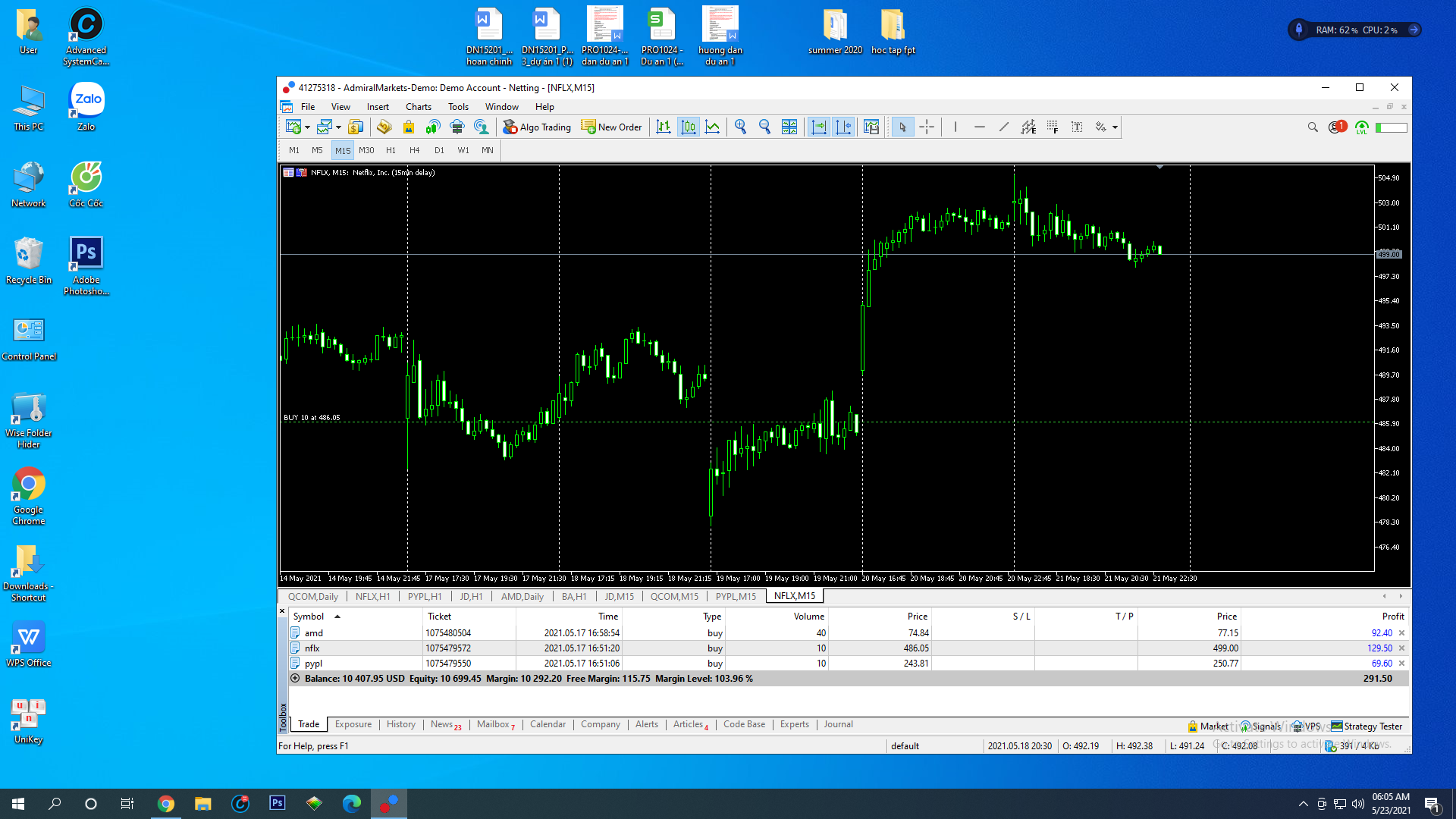Toggle chart auto scroll to end
The width and height of the screenshot is (1456, 819).
(x=819, y=127)
